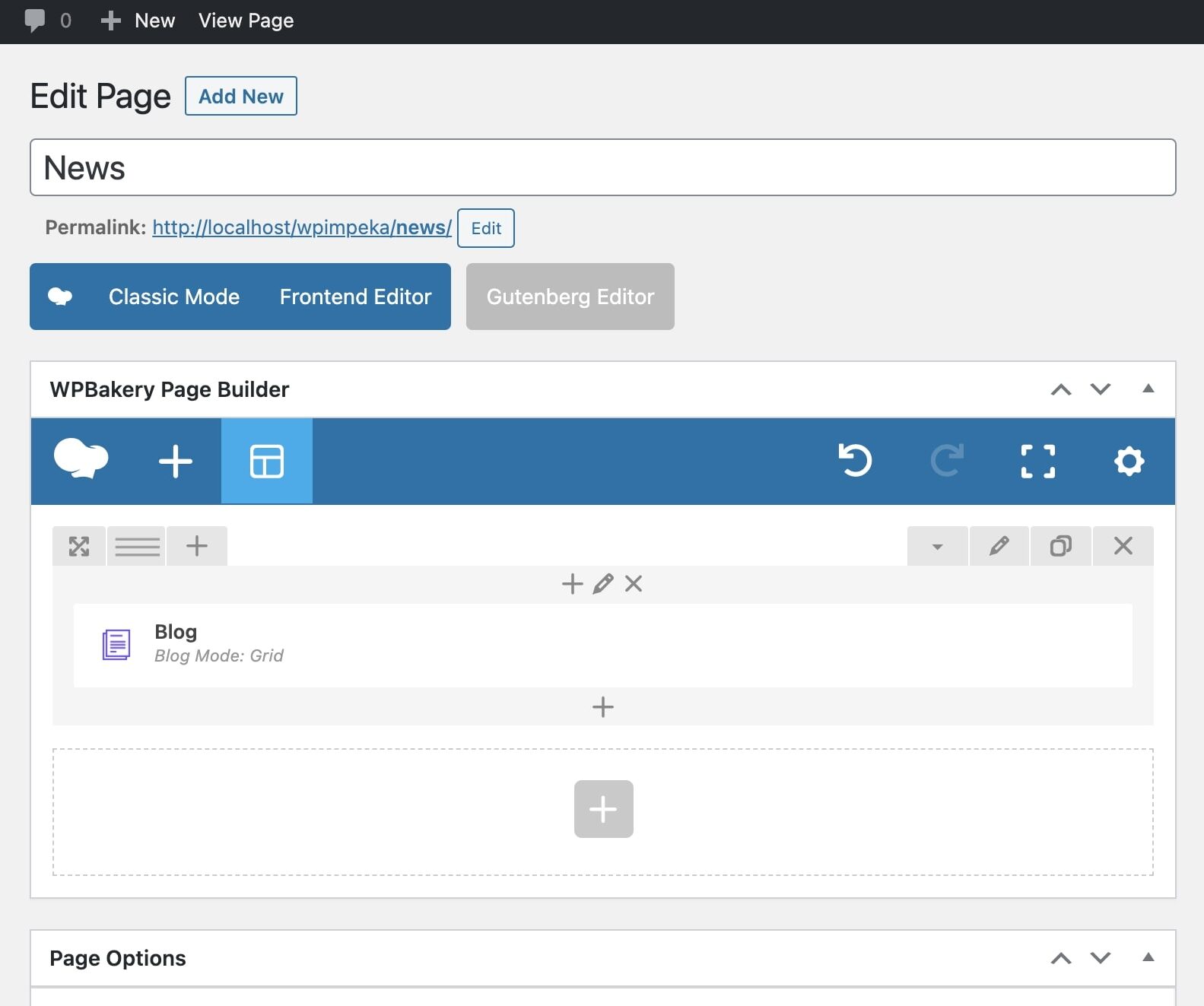The width and height of the screenshot is (1204, 1006).
Task: Open page builder settings gear
Action: [1129, 461]
